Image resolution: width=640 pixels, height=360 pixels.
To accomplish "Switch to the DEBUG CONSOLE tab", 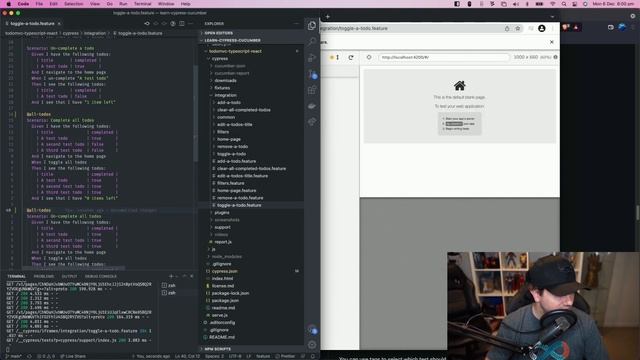I will (101, 276).
